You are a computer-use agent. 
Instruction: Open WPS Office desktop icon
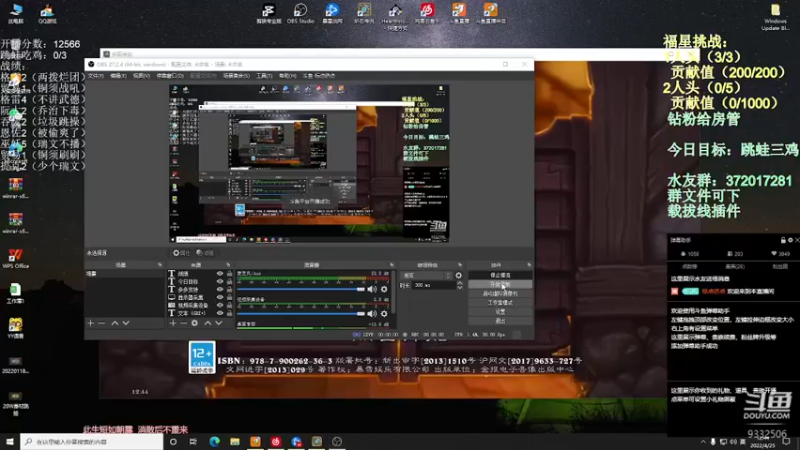click(x=15, y=259)
